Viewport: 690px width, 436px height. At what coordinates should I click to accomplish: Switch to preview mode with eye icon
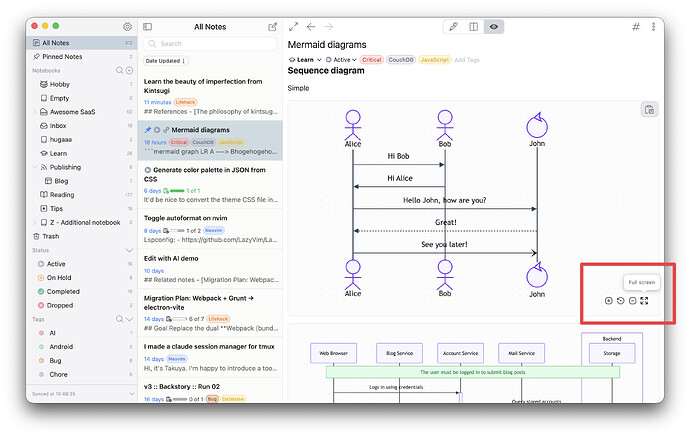(494, 27)
